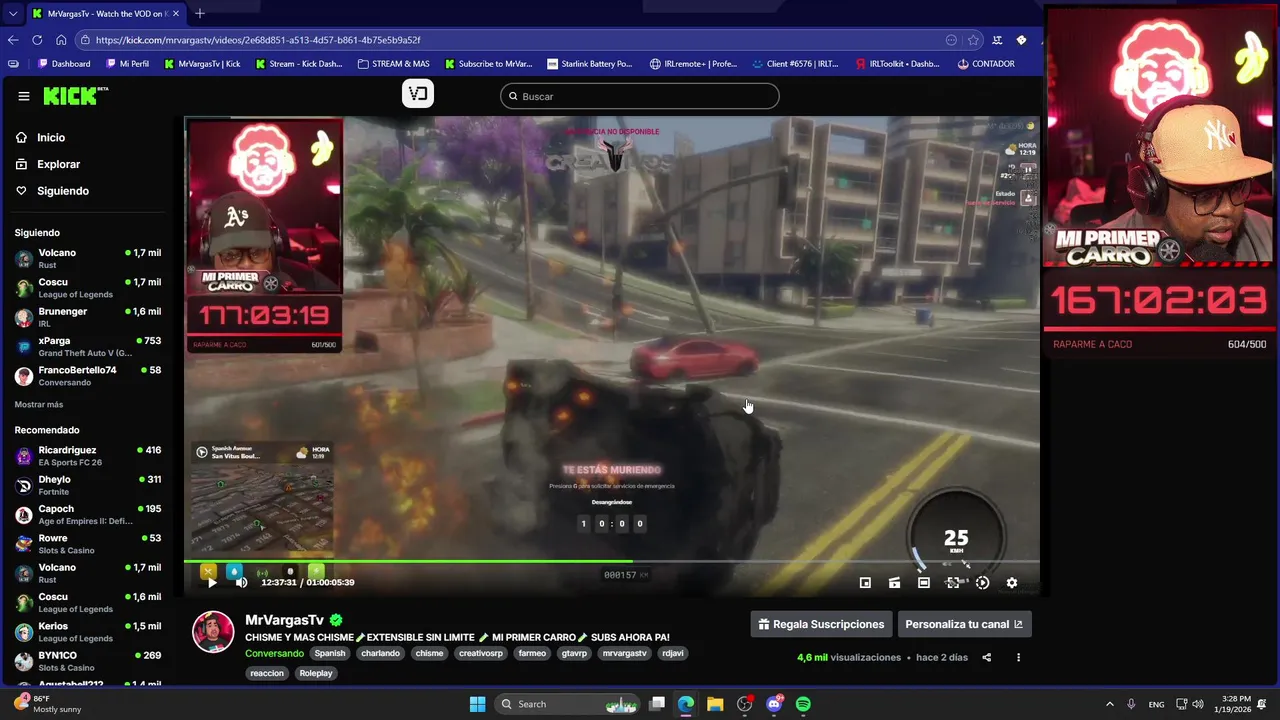Open Coscu channel under Siguiendo
1280x720 pixels.
pyautogui.click(x=88, y=288)
